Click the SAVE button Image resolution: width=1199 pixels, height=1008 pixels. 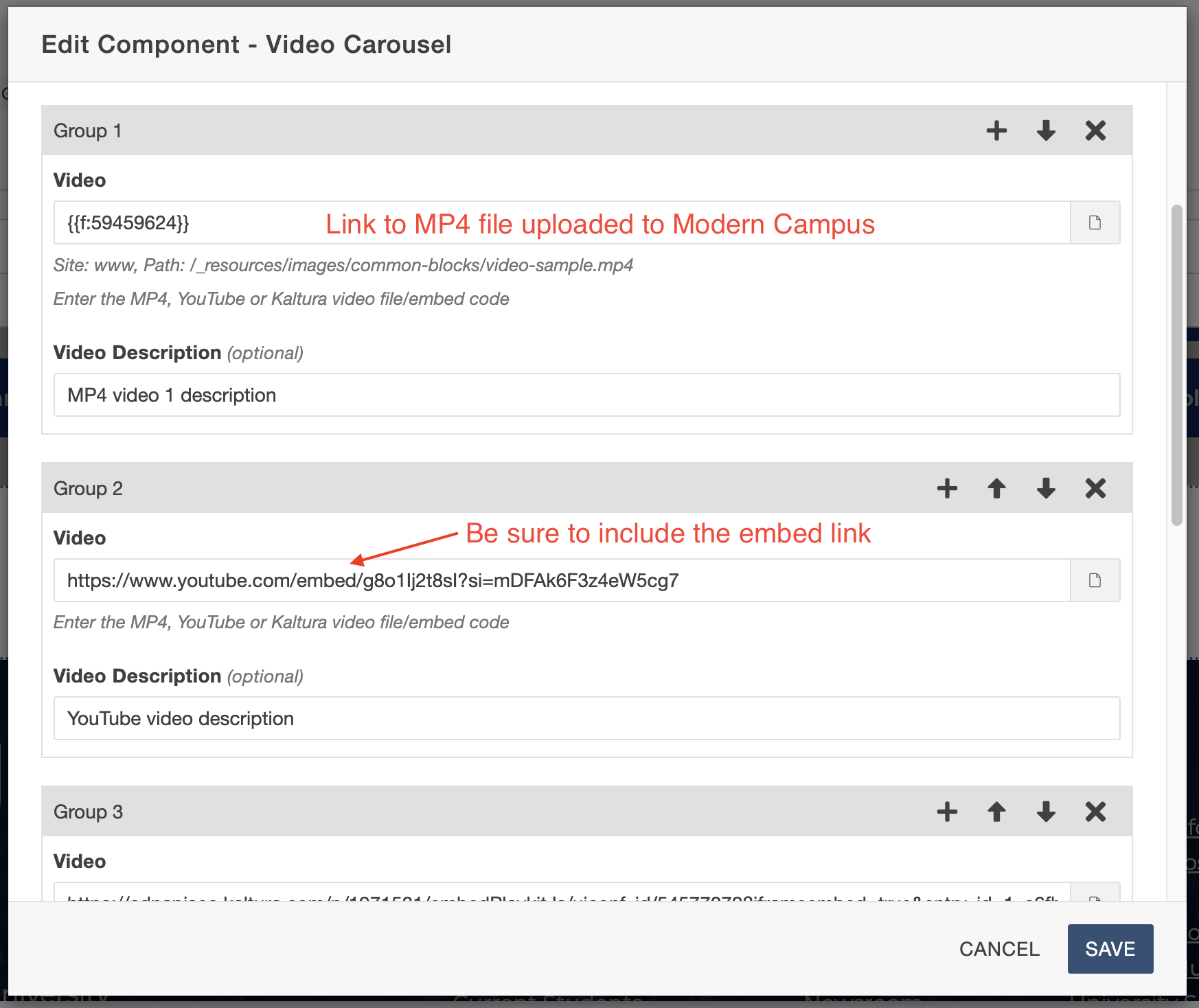pyautogui.click(x=1110, y=948)
